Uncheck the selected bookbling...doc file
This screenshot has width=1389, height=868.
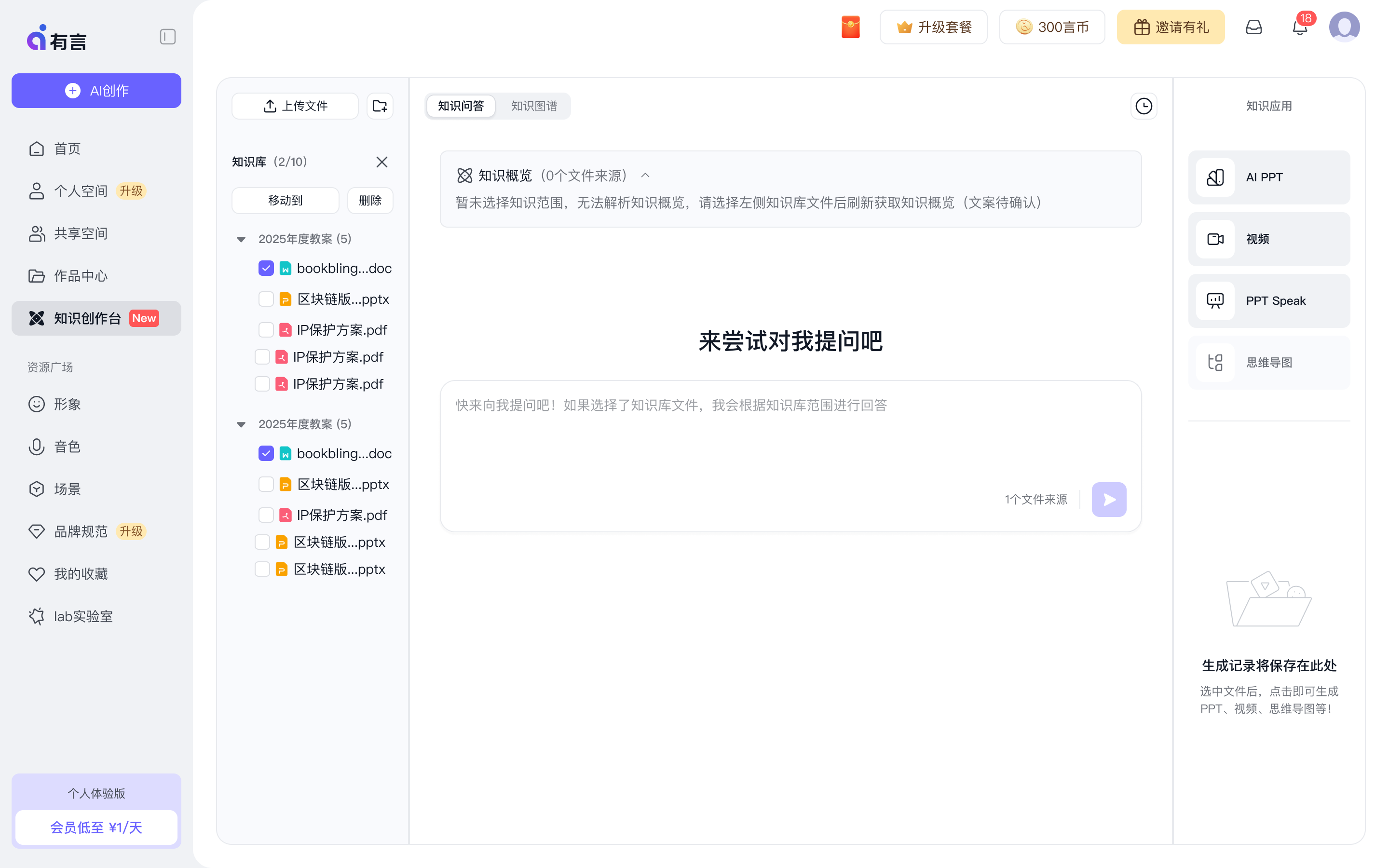click(266, 268)
